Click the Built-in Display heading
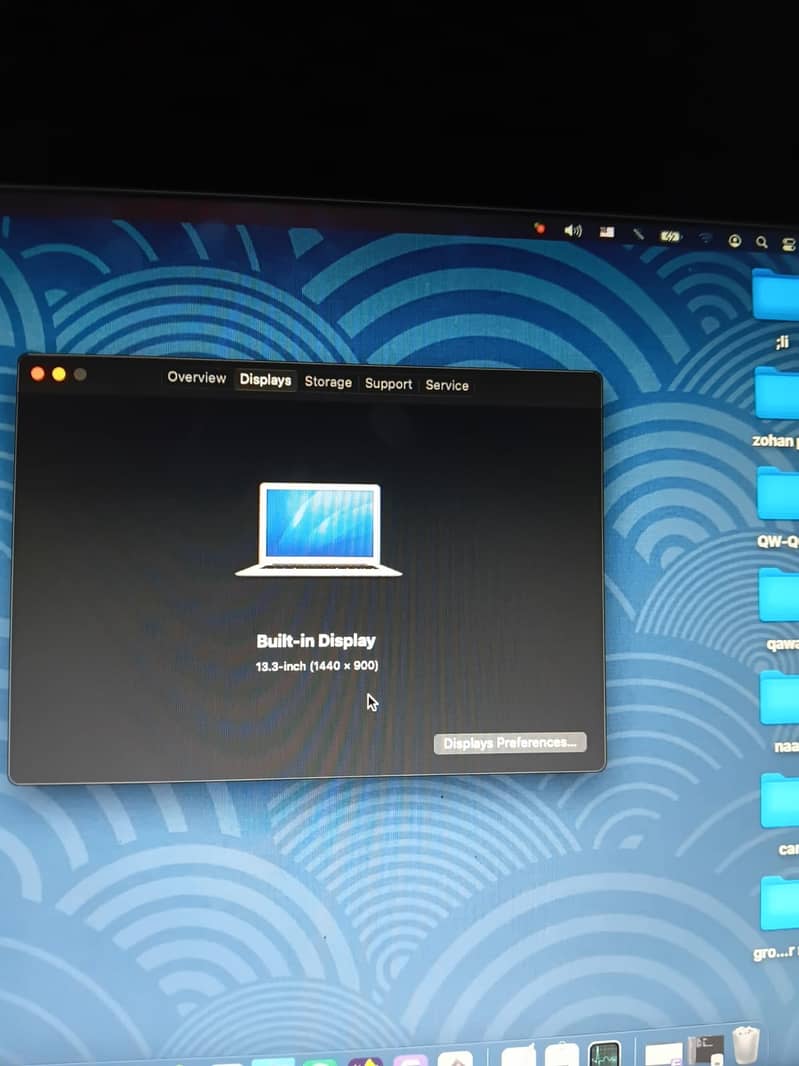 pos(316,641)
